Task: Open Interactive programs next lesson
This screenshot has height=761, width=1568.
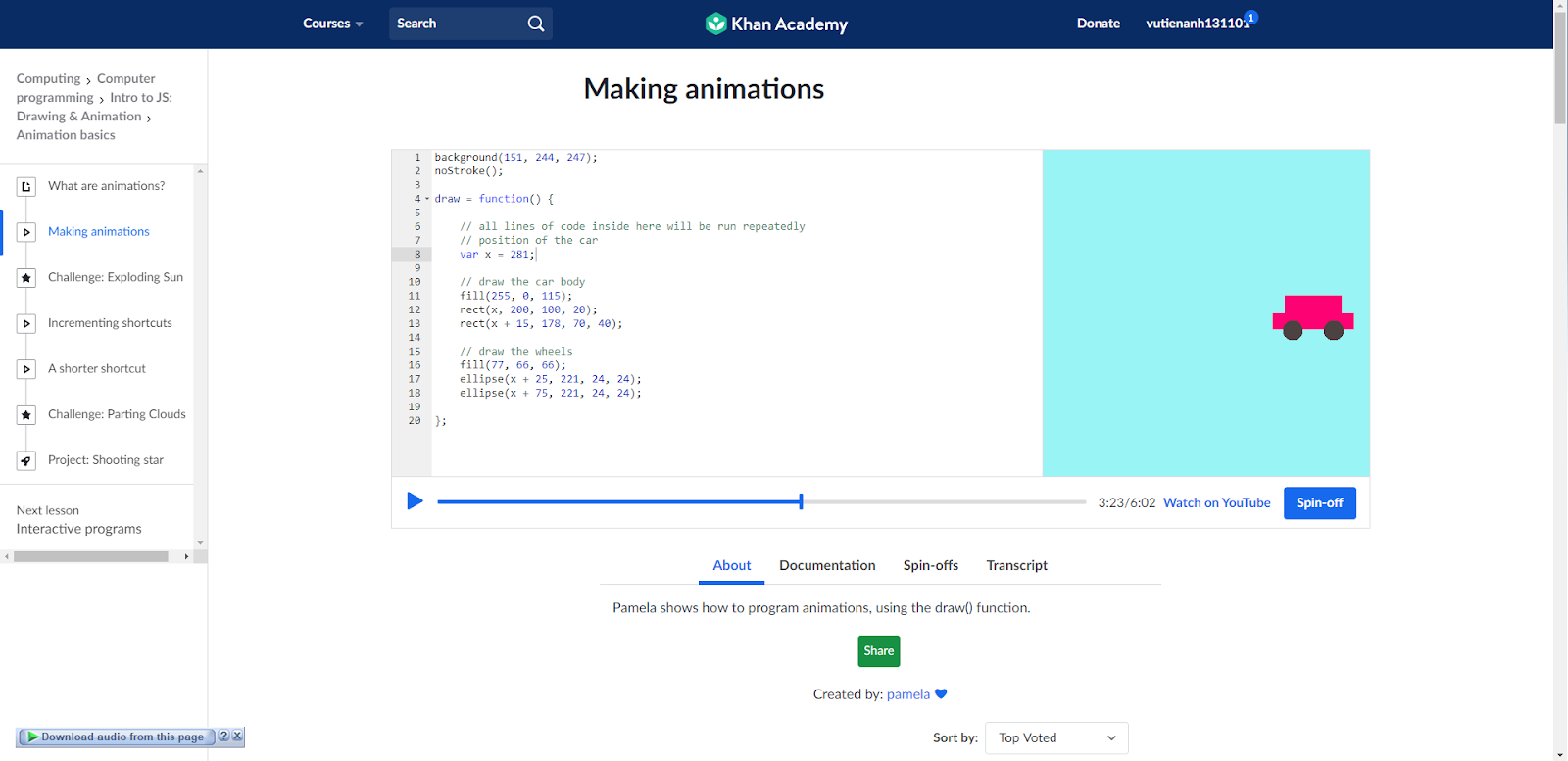Action: [x=78, y=529]
